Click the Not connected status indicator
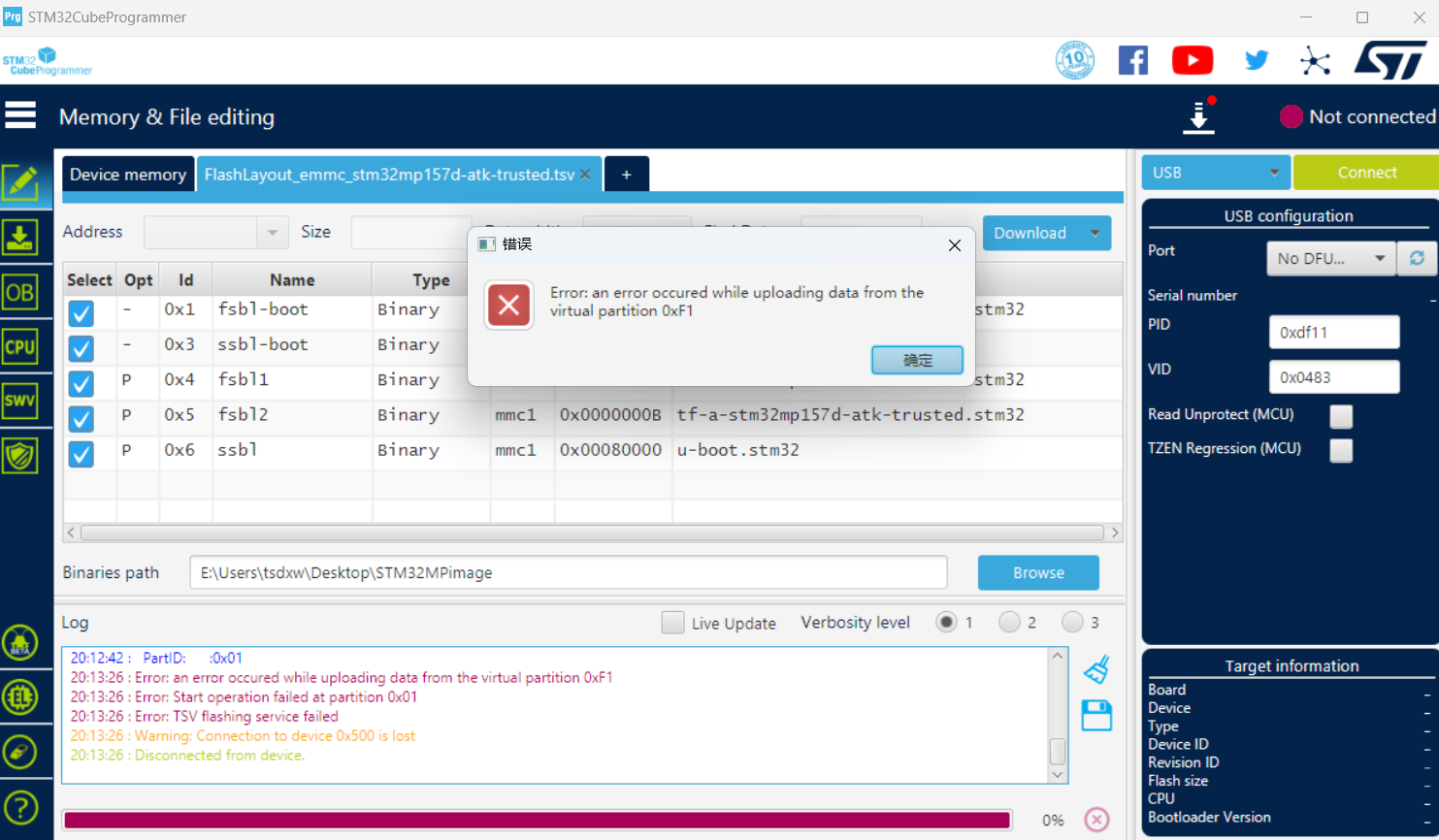The width and height of the screenshot is (1439, 840). point(1357,116)
